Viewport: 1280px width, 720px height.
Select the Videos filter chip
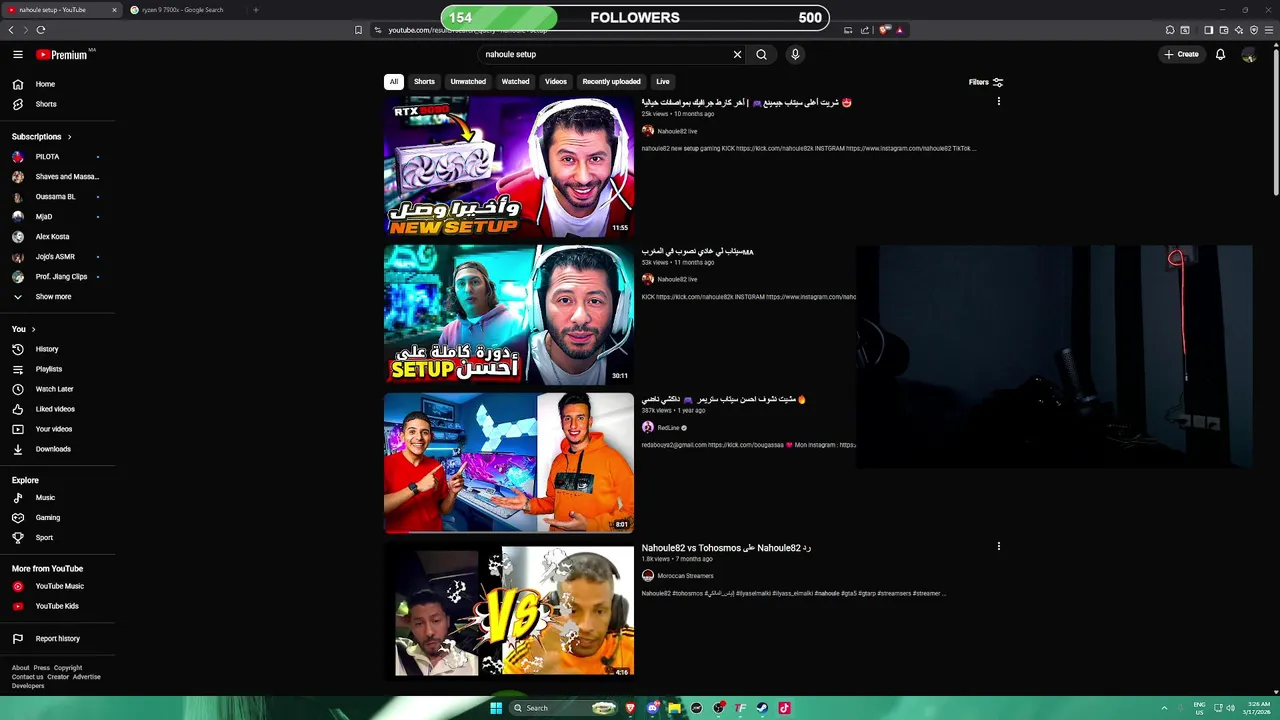coord(556,82)
